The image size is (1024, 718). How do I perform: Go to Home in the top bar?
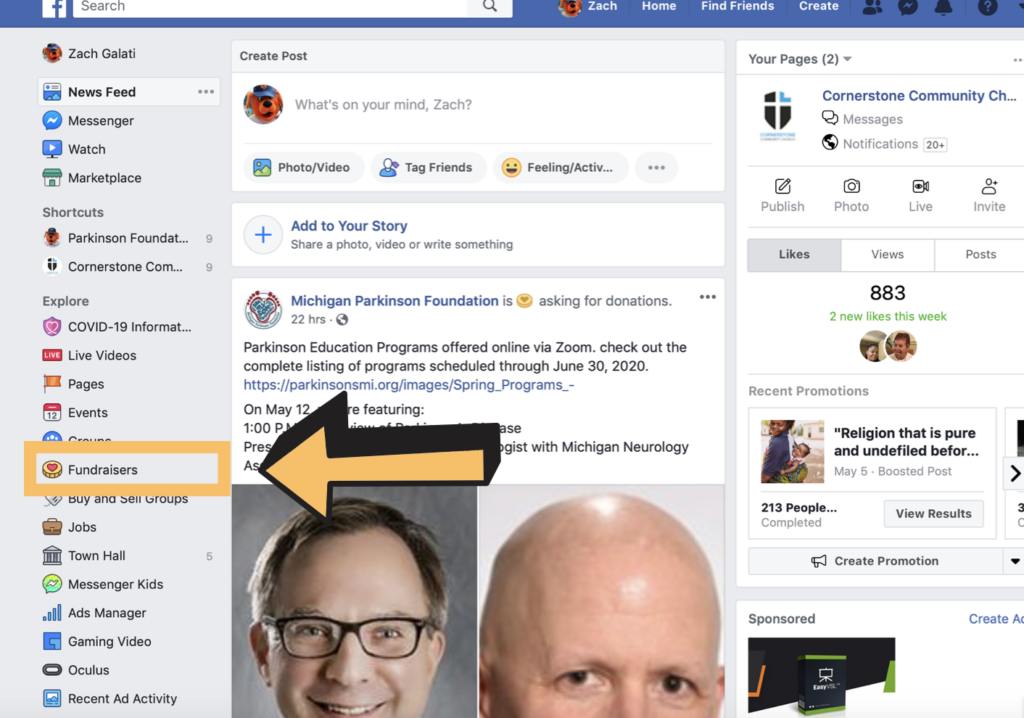click(x=659, y=7)
